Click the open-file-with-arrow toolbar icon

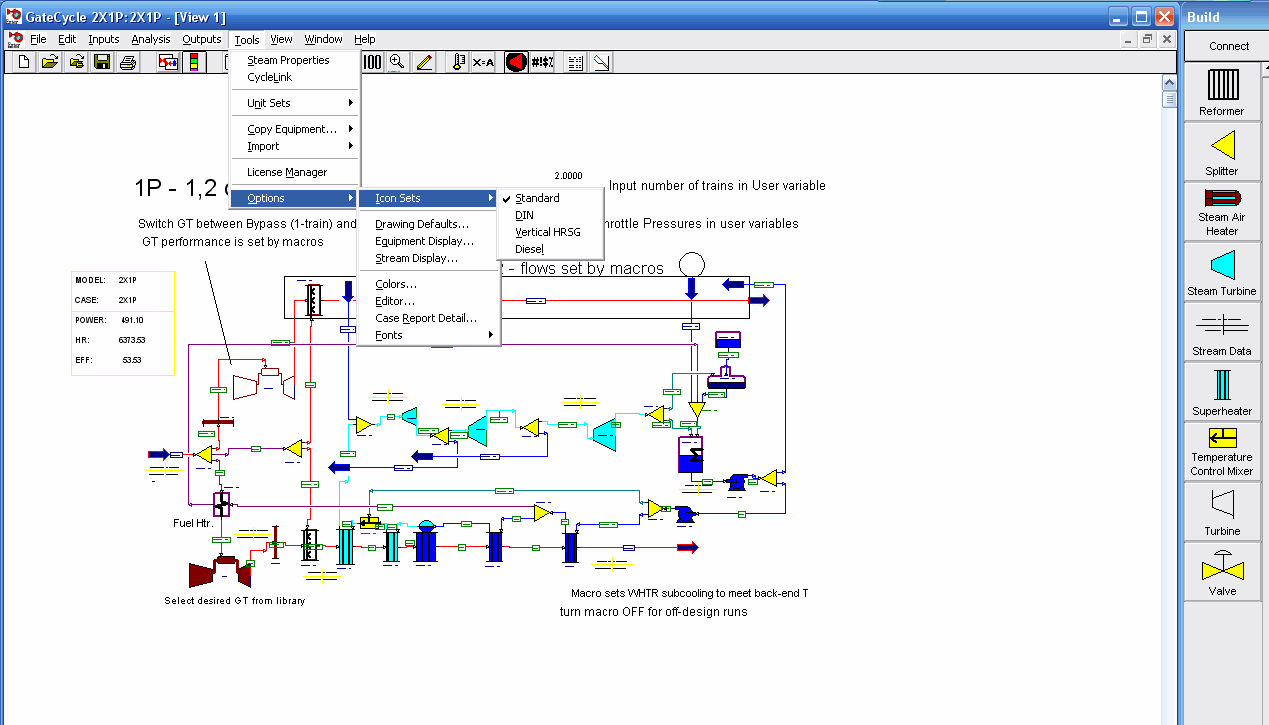(75, 62)
